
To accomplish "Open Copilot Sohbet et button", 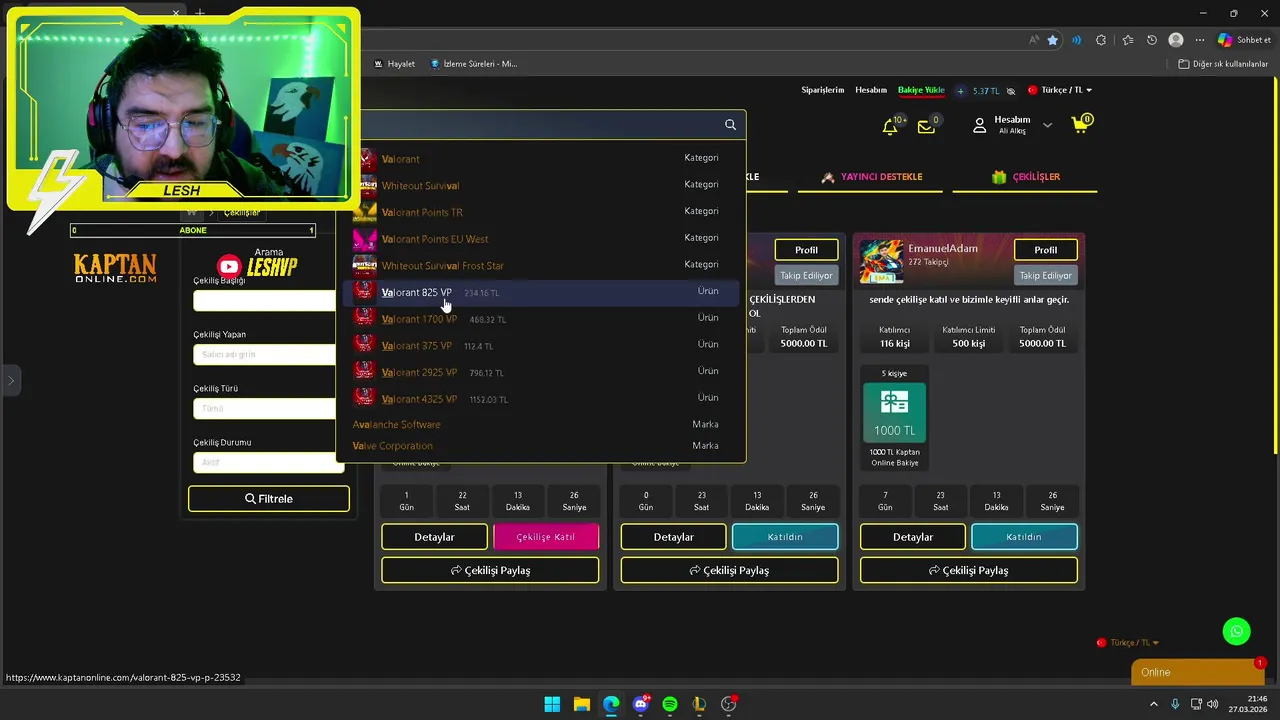I will (1244, 40).
